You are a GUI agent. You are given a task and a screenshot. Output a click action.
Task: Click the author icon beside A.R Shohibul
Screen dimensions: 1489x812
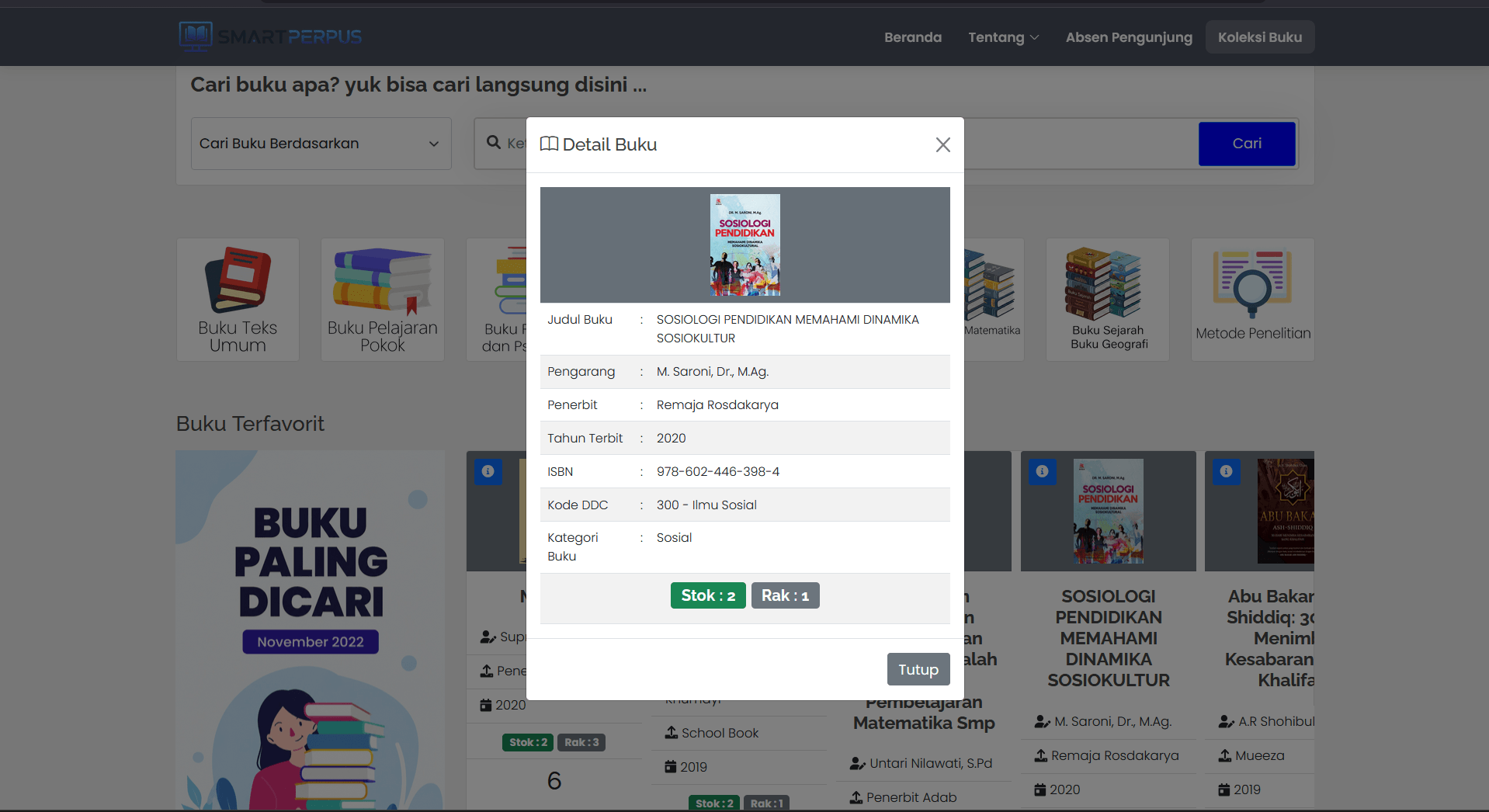[1226, 722]
